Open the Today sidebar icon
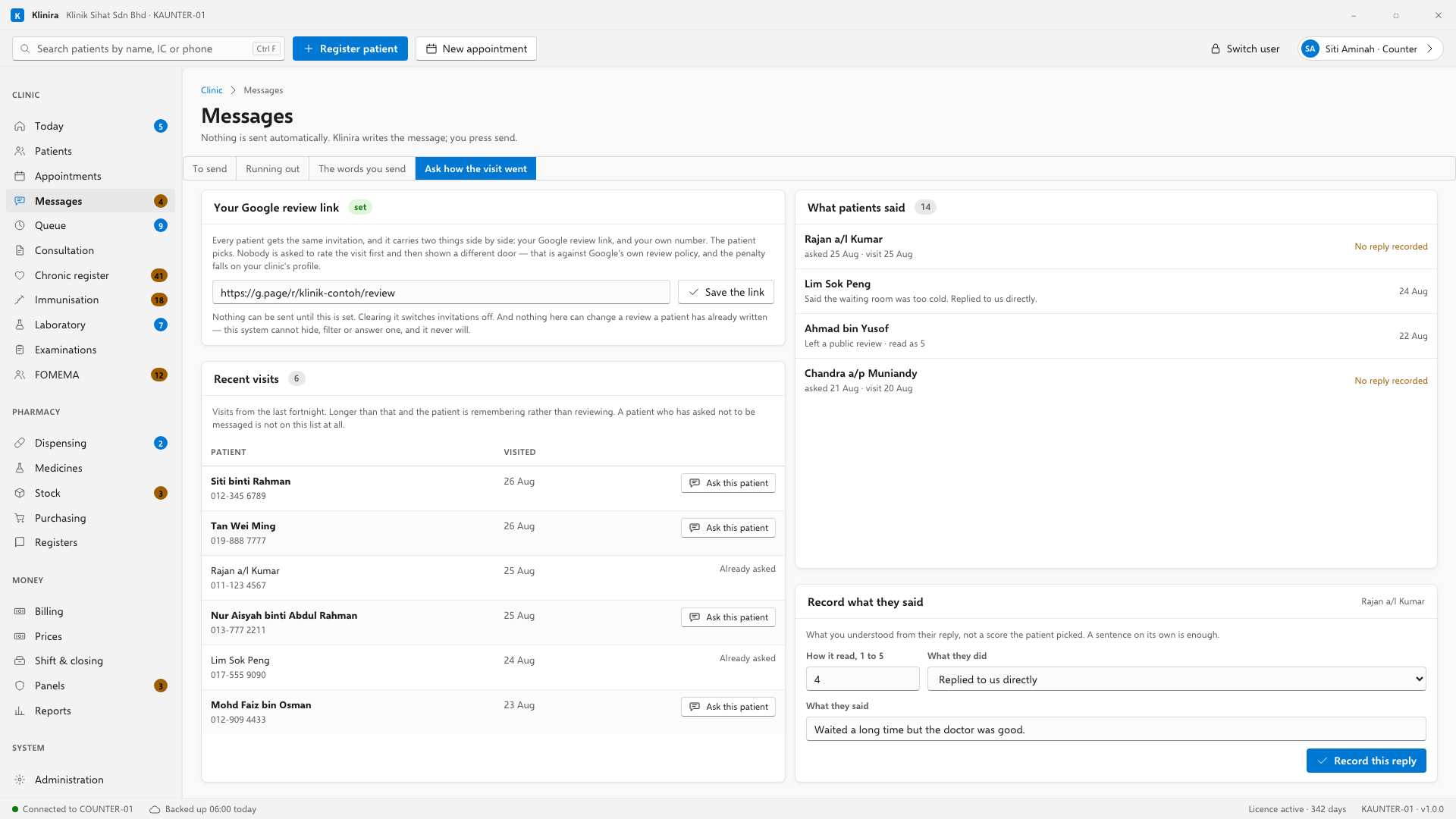 [20, 126]
